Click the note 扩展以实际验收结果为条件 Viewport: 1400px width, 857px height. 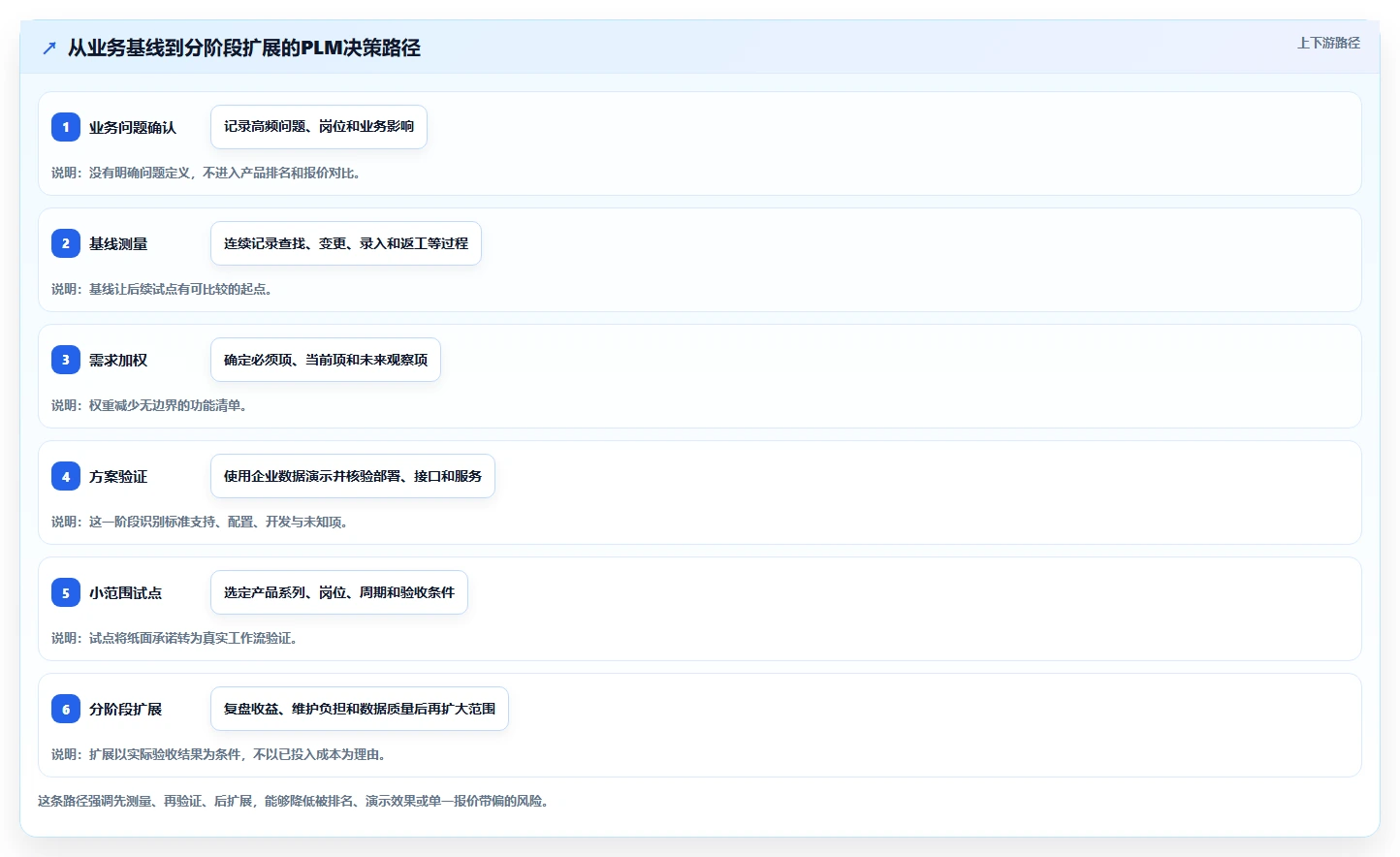click(220, 754)
